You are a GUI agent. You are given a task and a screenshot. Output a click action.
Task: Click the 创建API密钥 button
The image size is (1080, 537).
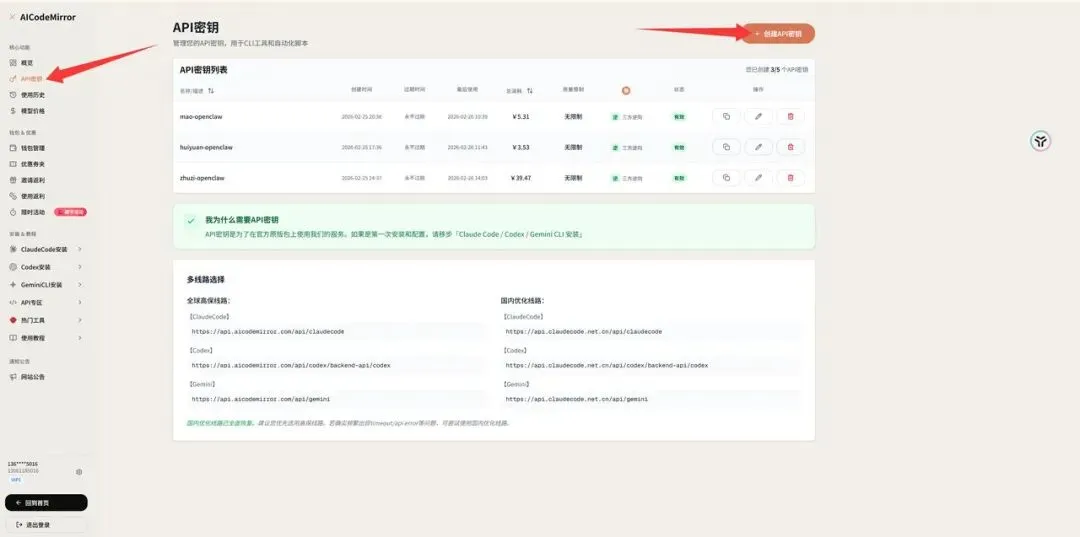tap(778, 33)
